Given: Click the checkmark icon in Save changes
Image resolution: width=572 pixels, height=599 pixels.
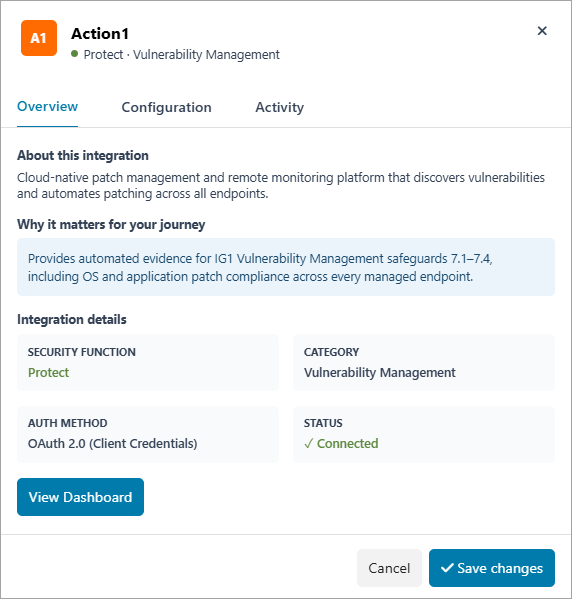Looking at the screenshot, I should pyautogui.click(x=447, y=568).
